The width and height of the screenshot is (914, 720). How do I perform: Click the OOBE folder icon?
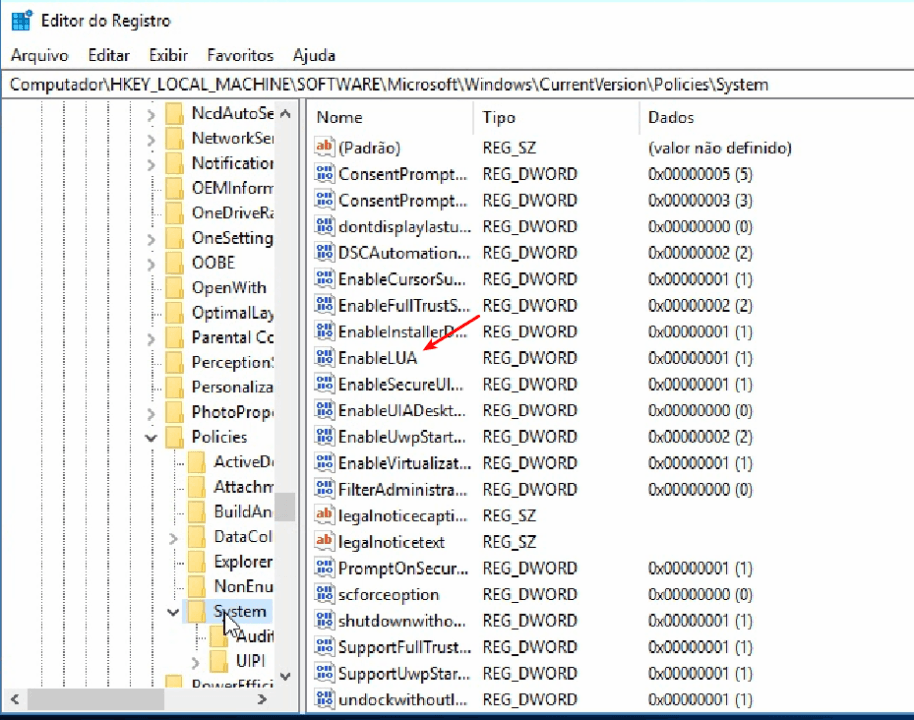point(174,262)
